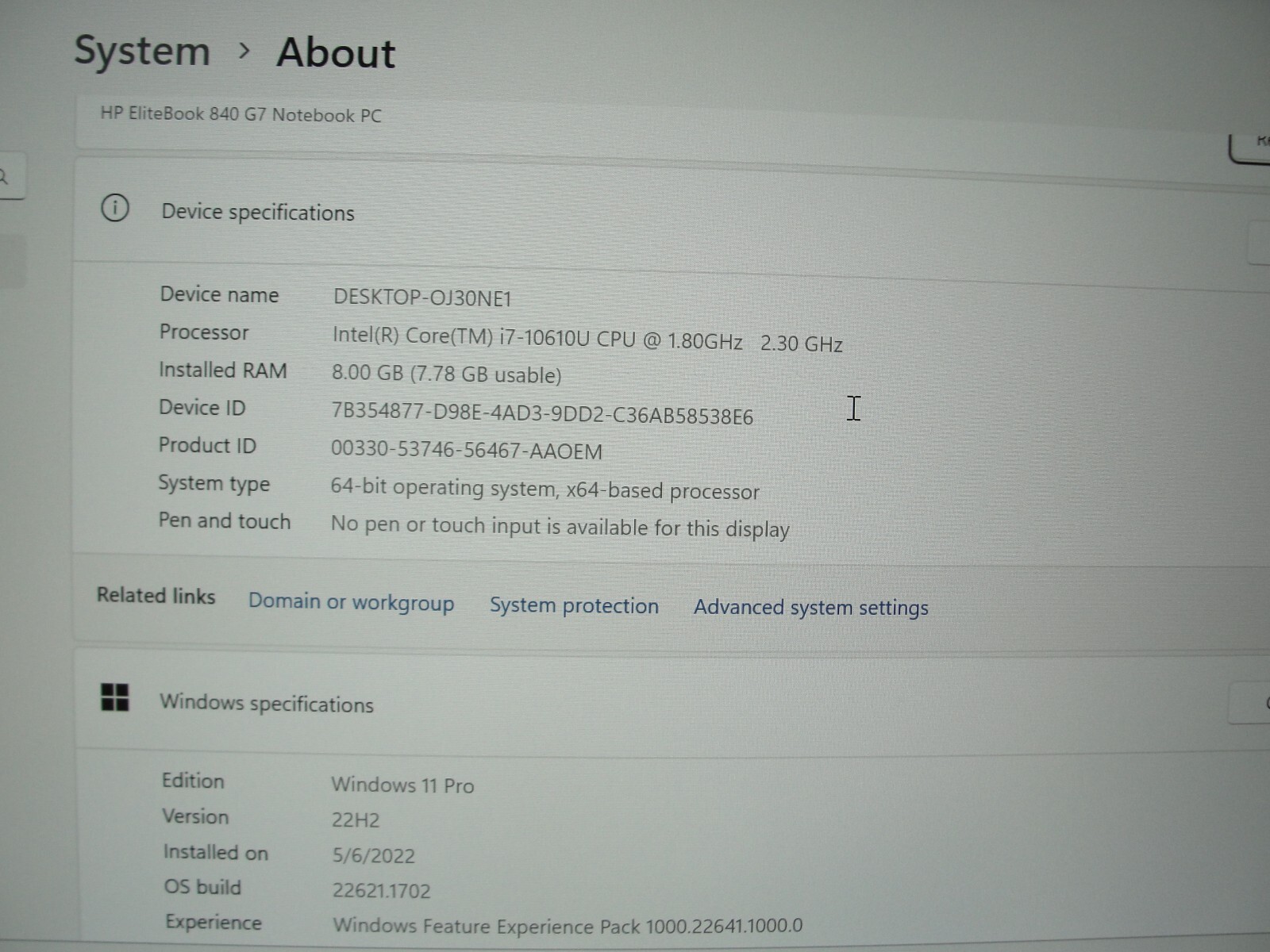Select the No pen or touch input text

(x=560, y=527)
